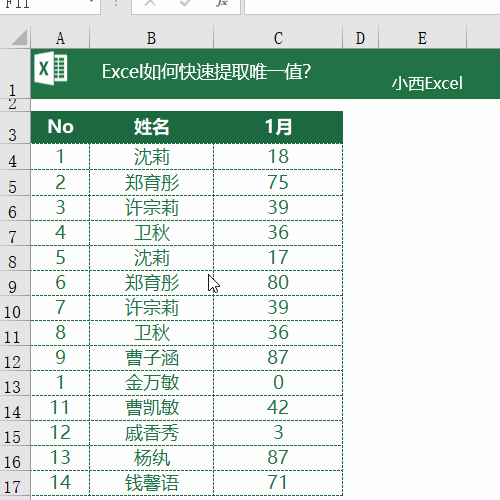Click cell with '沈莉' in row 8
500x500 pixels.
(152, 258)
